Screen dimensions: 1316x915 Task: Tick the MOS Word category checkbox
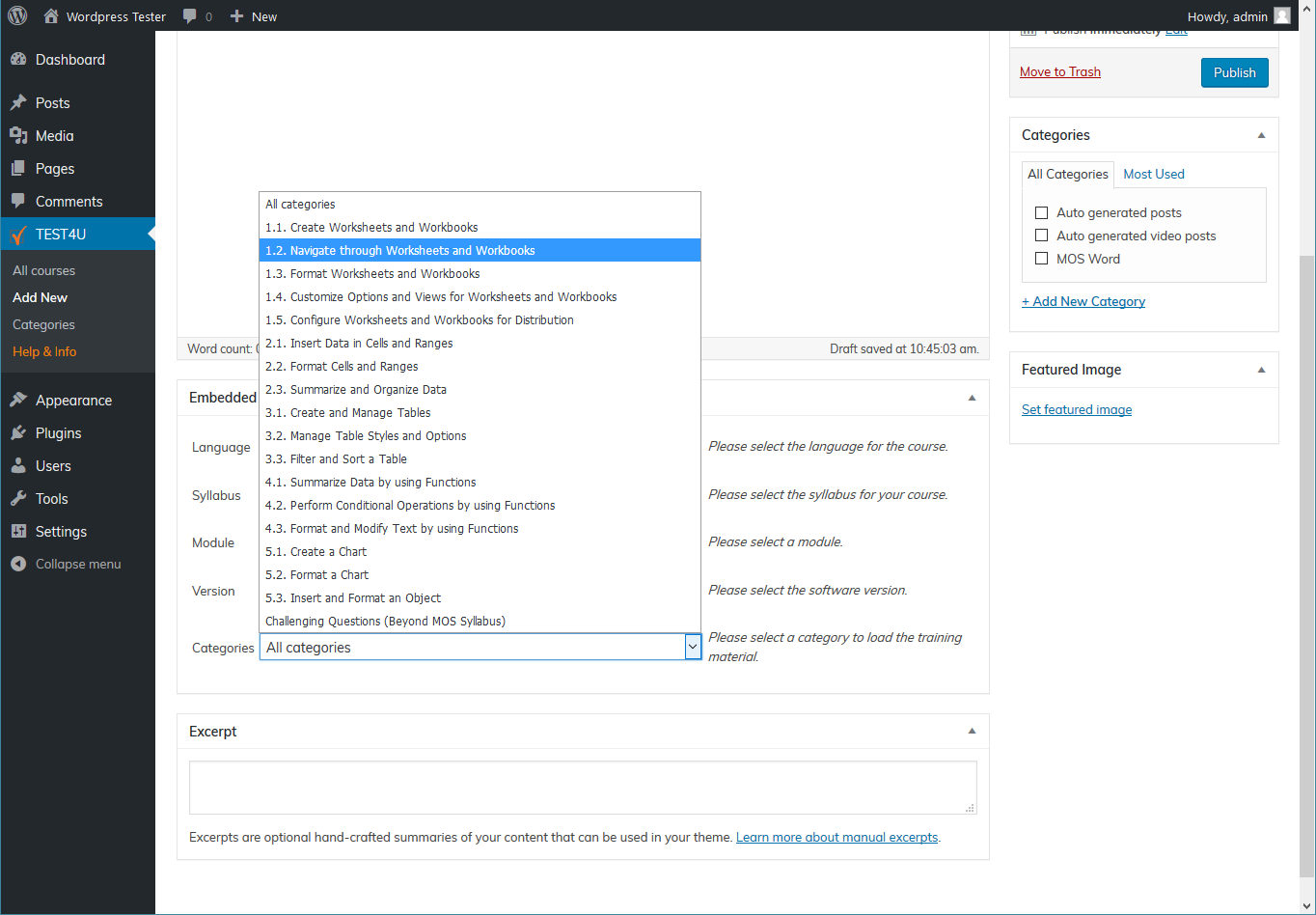tap(1041, 259)
